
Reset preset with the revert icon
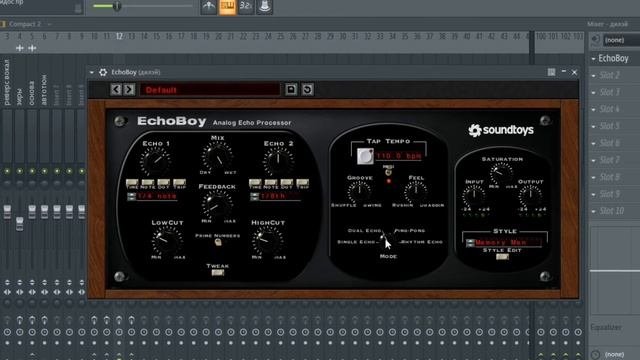tap(307, 89)
